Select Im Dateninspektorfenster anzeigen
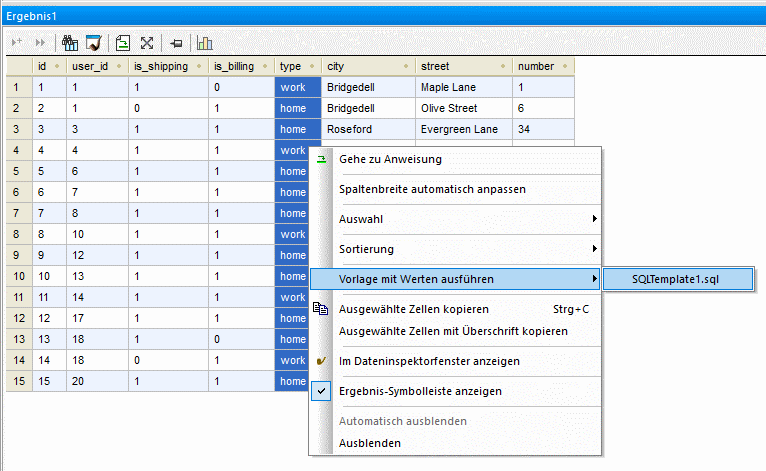 tap(429, 361)
